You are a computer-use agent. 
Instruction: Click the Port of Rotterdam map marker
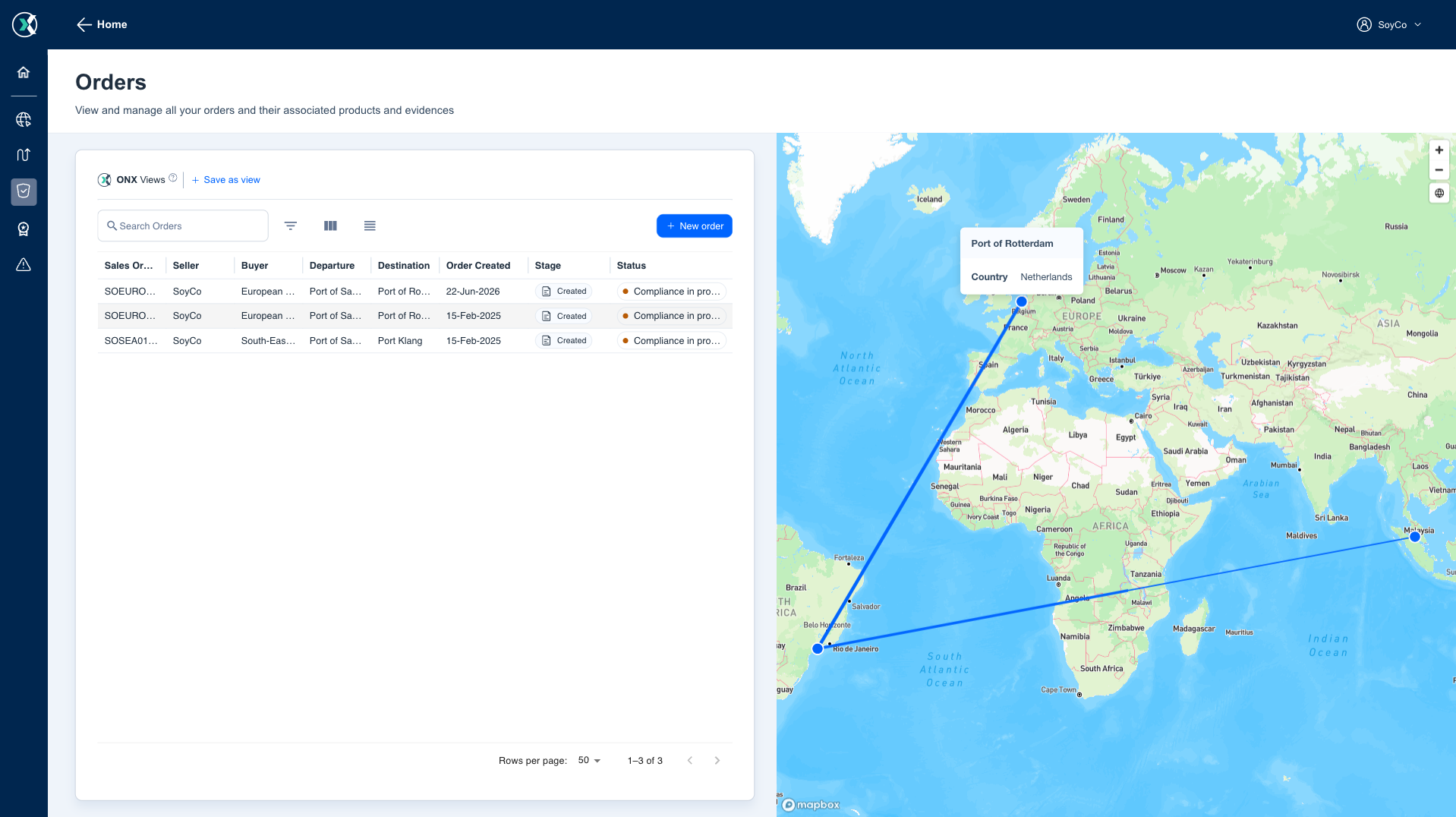coord(1022,301)
